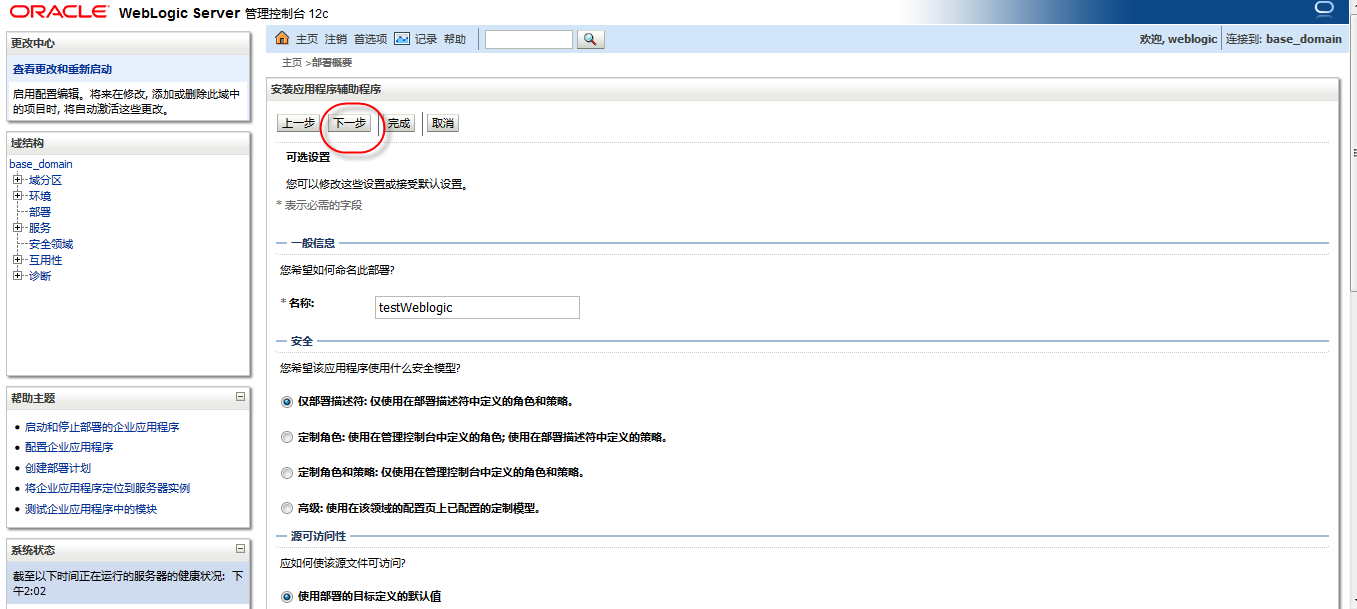Open 查看更改和重新启动 link

tap(62, 69)
